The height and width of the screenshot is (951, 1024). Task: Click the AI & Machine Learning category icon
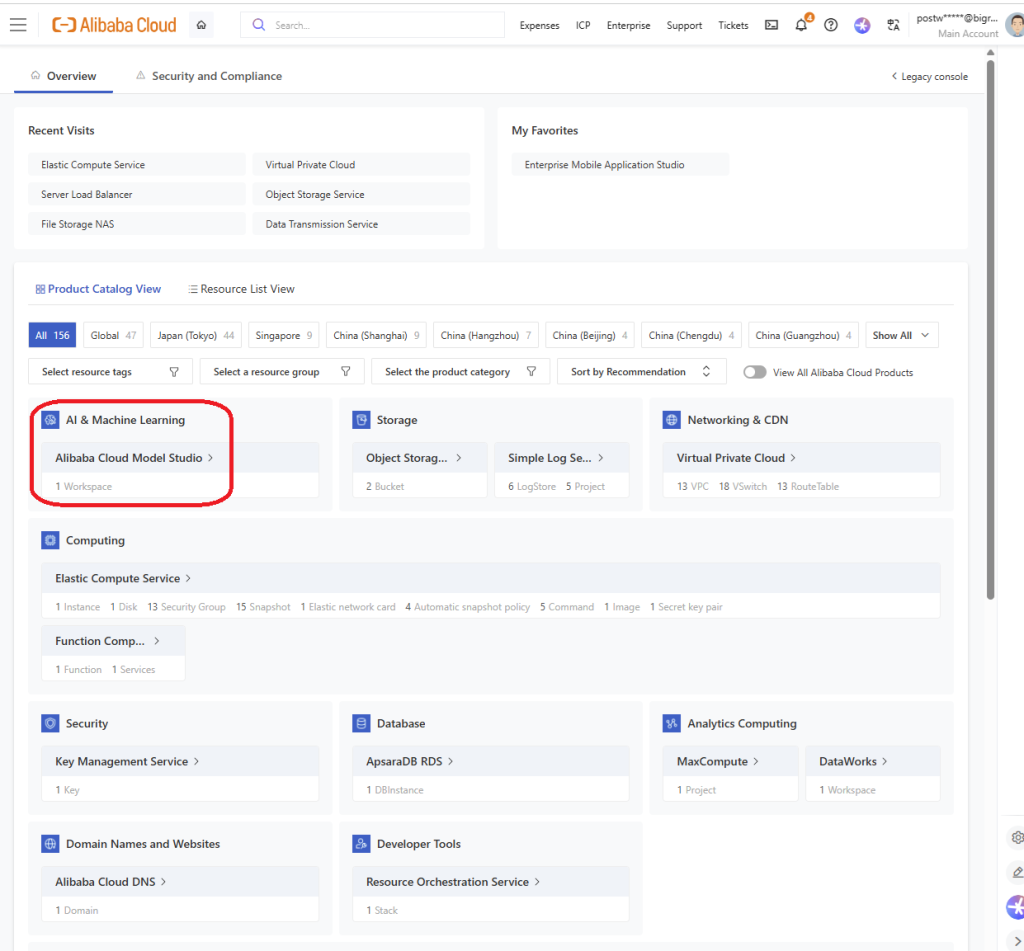50,420
